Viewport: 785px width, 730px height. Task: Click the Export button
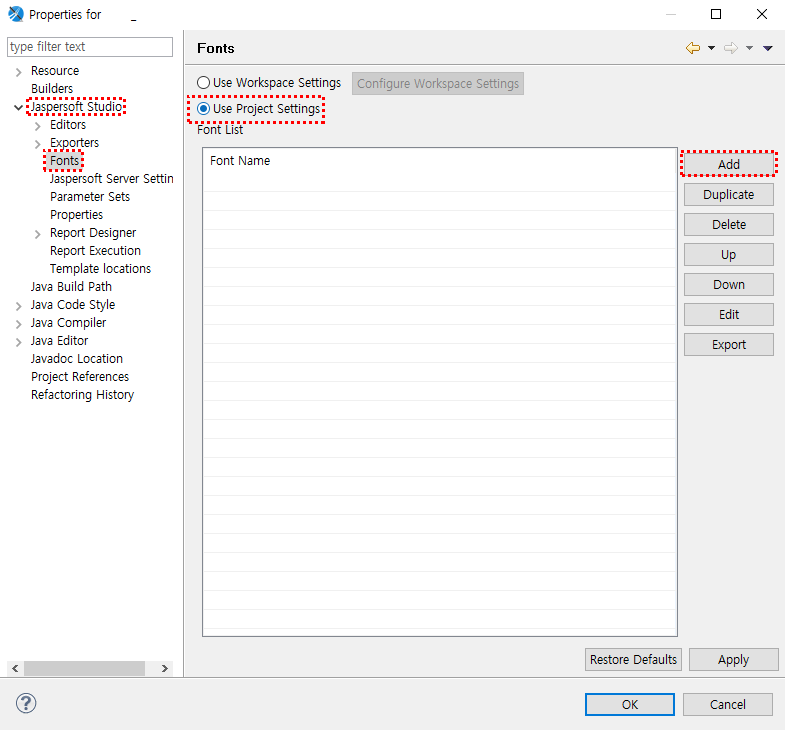[x=728, y=344]
